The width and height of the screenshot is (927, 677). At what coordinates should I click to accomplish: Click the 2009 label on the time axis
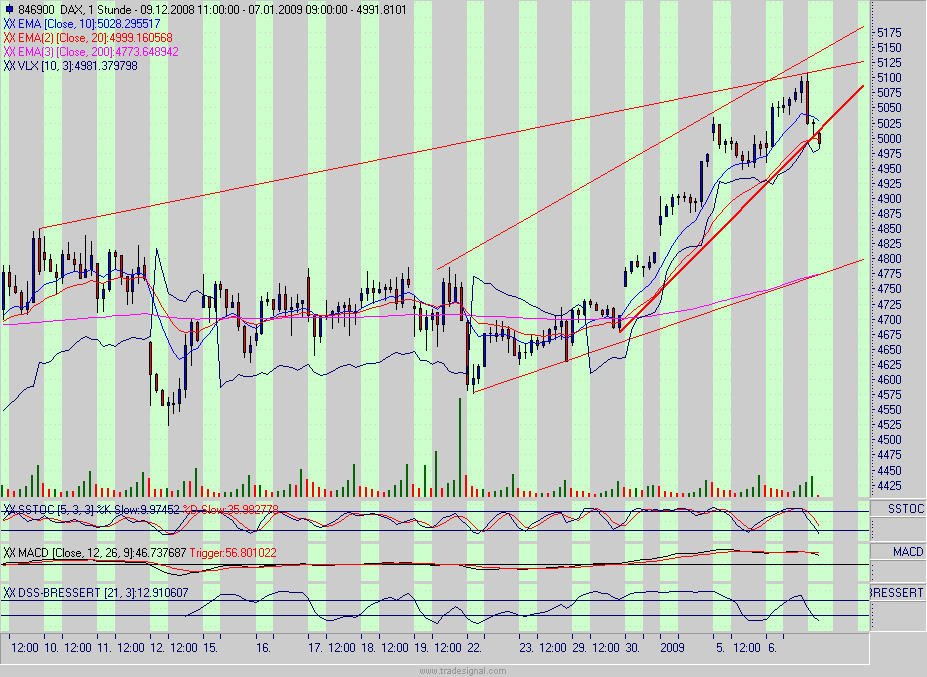671,647
